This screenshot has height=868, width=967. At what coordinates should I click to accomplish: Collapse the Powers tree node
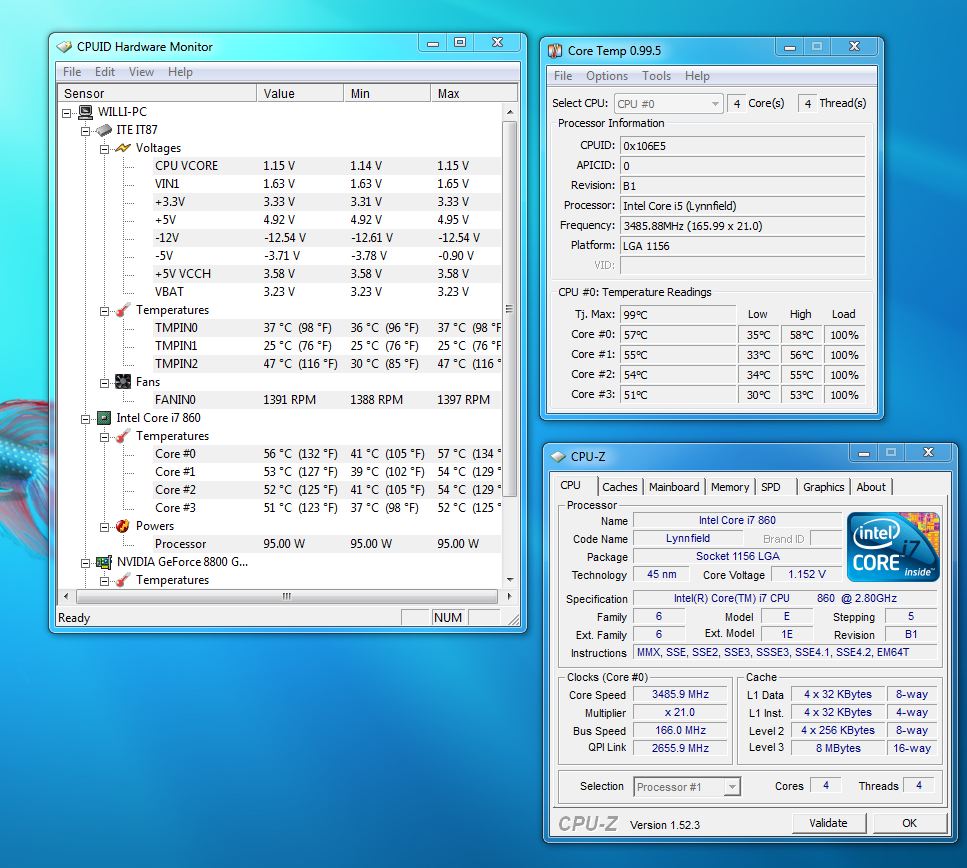coord(105,527)
